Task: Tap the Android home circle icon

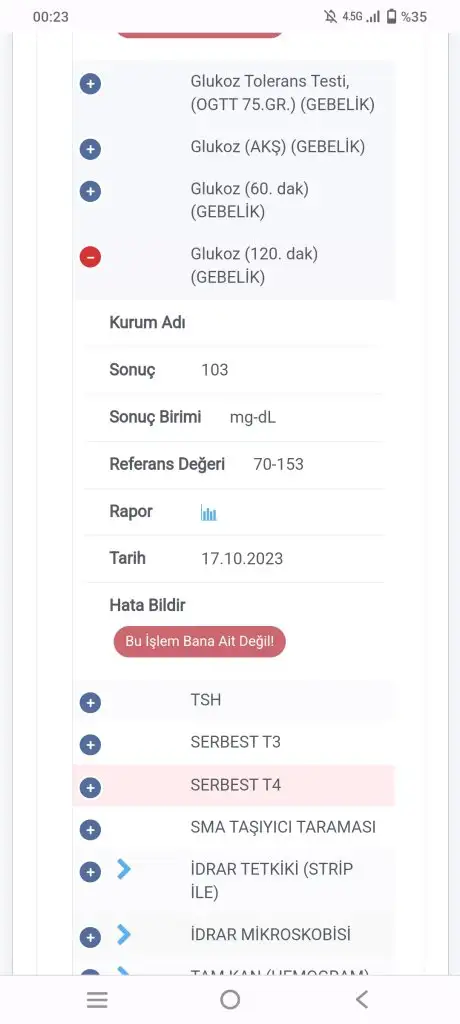Action: [x=230, y=999]
